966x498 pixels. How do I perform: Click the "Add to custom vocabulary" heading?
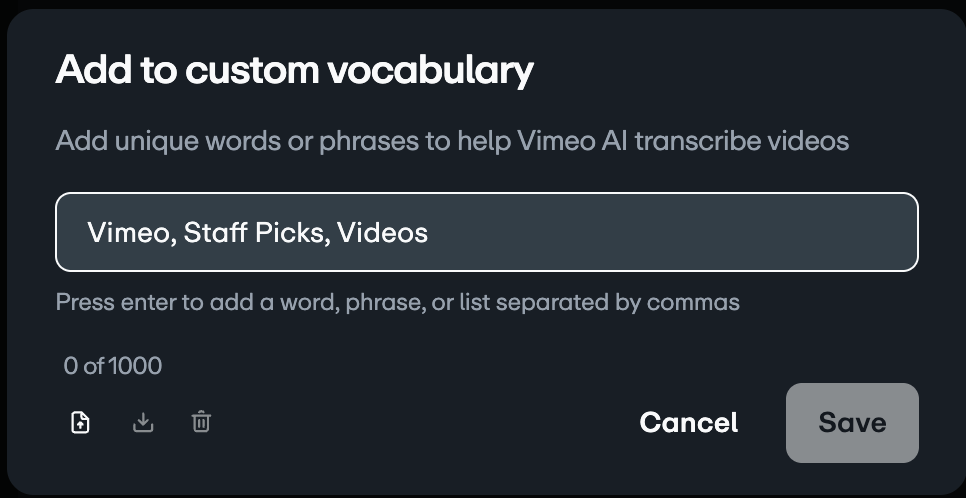(x=294, y=70)
